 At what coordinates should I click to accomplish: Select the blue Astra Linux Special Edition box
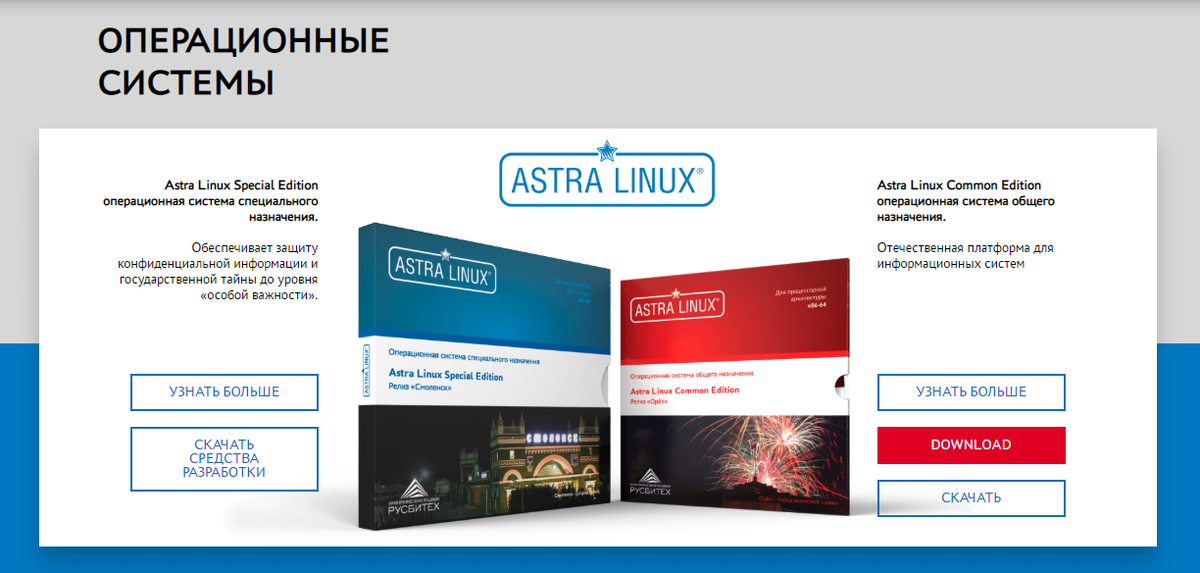coord(483,375)
